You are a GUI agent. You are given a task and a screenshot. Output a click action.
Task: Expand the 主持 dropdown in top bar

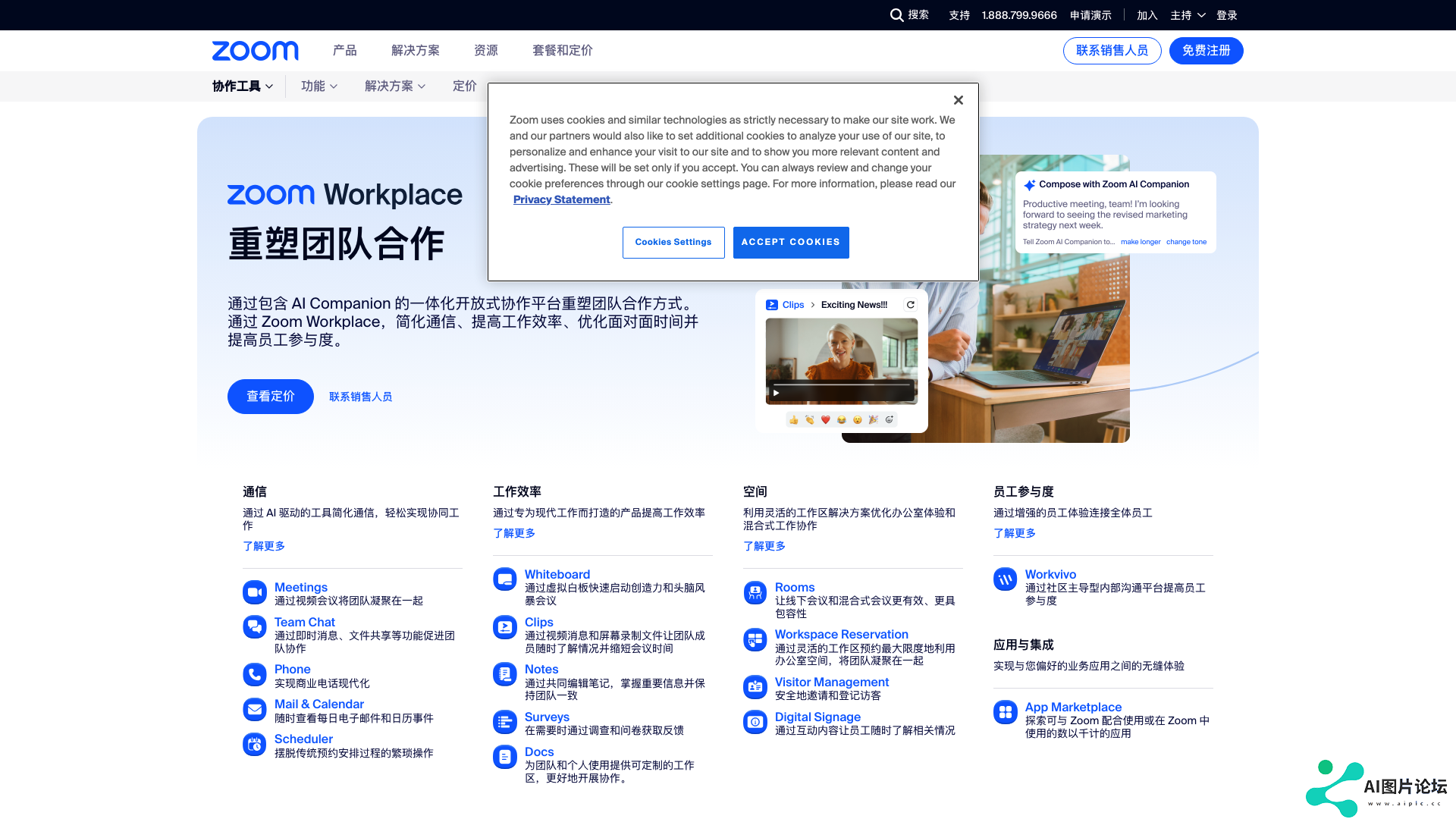coord(1188,15)
